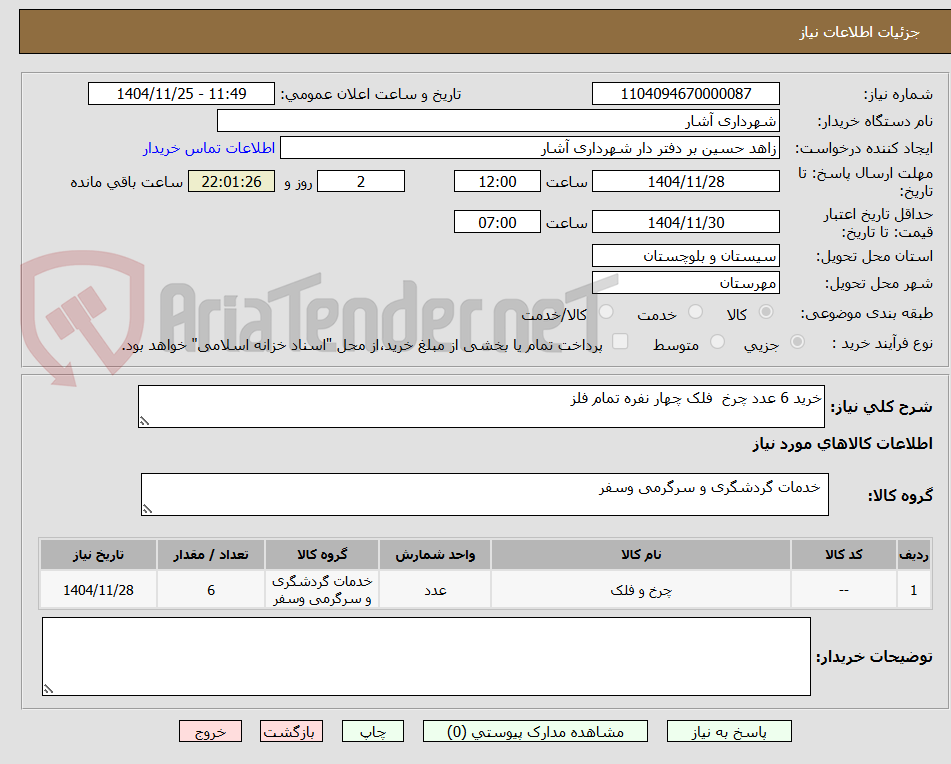The width and height of the screenshot is (951, 764).
Task: Select the کالا/خدمت radio button
Action: (x=606, y=312)
